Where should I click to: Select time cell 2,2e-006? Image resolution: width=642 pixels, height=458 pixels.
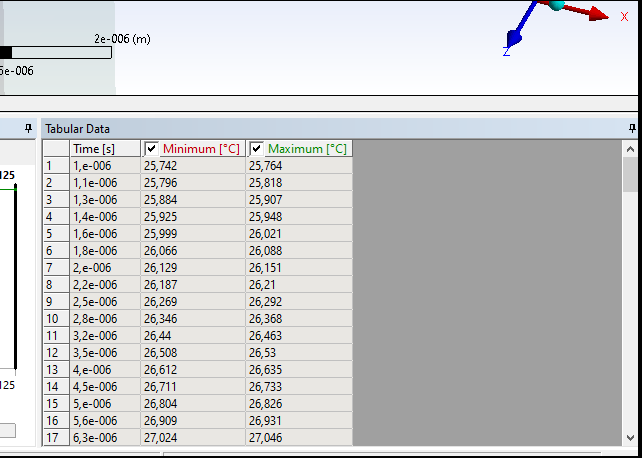pos(105,284)
